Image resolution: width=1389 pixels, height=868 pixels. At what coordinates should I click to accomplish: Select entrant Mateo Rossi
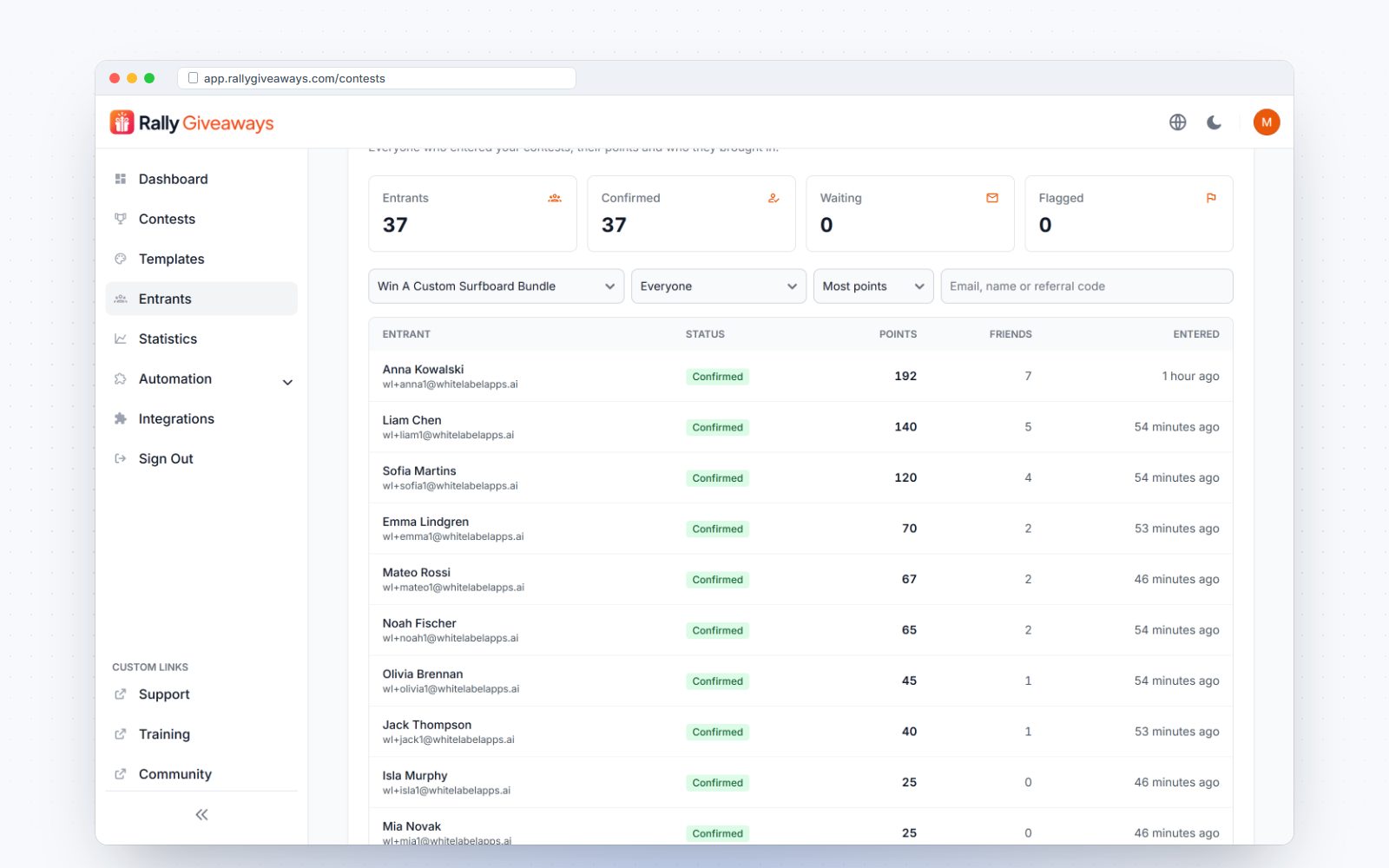[800, 579]
